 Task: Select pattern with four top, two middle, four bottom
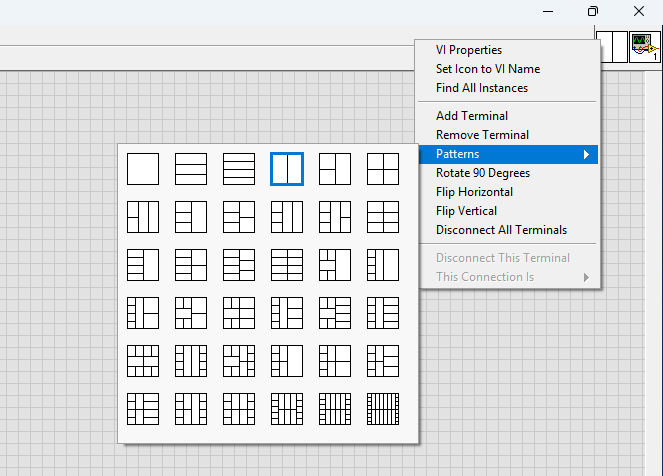point(143,361)
